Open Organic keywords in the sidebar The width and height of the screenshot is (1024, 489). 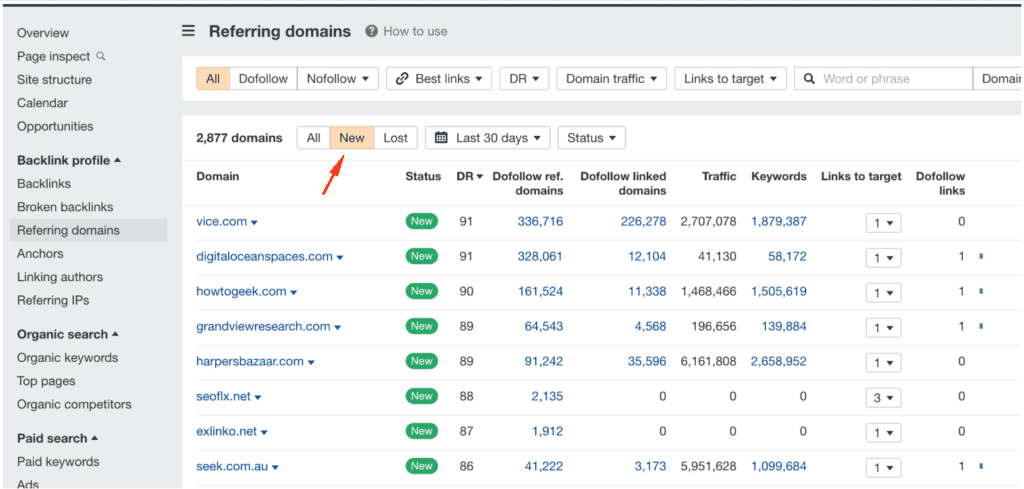tap(67, 358)
